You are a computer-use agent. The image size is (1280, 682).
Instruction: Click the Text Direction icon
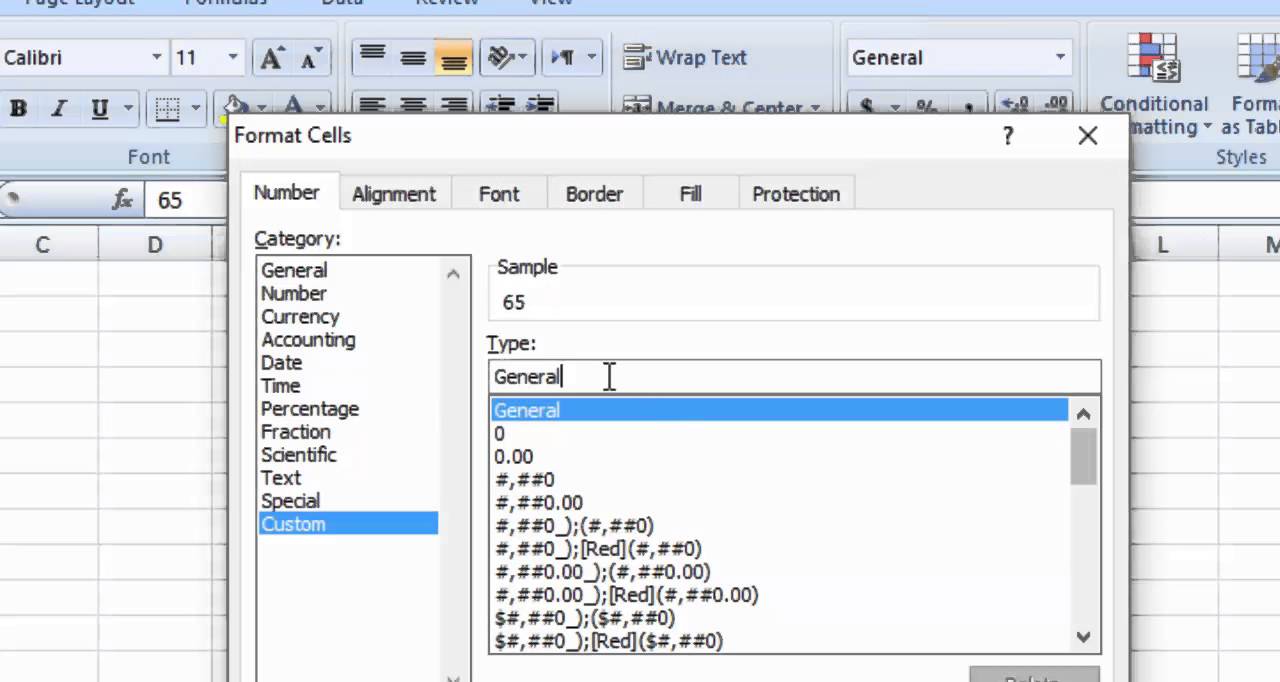(x=563, y=58)
